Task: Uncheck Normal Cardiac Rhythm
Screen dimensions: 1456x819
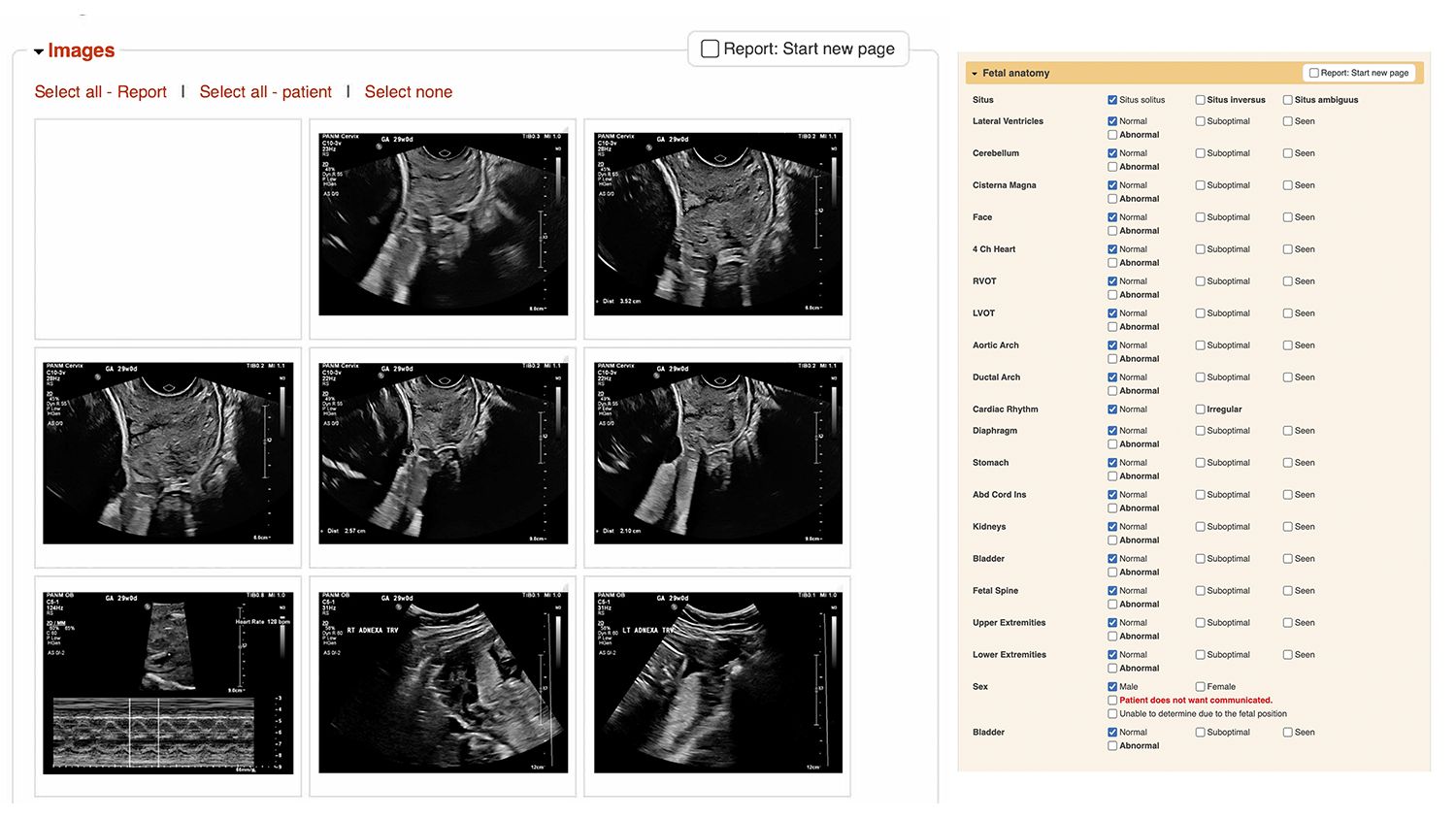Action: 1112,409
